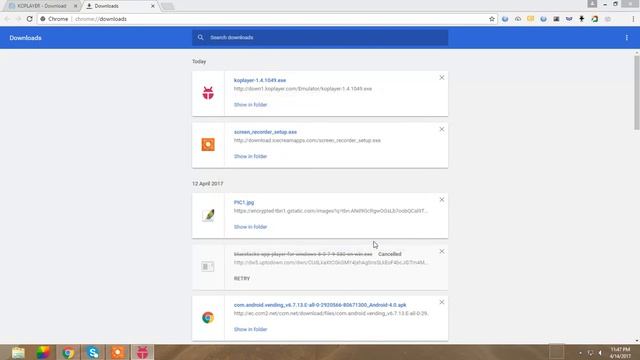Click the page scrollbar down arrow
This screenshot has width=640, height=360.
coord(637,341)
